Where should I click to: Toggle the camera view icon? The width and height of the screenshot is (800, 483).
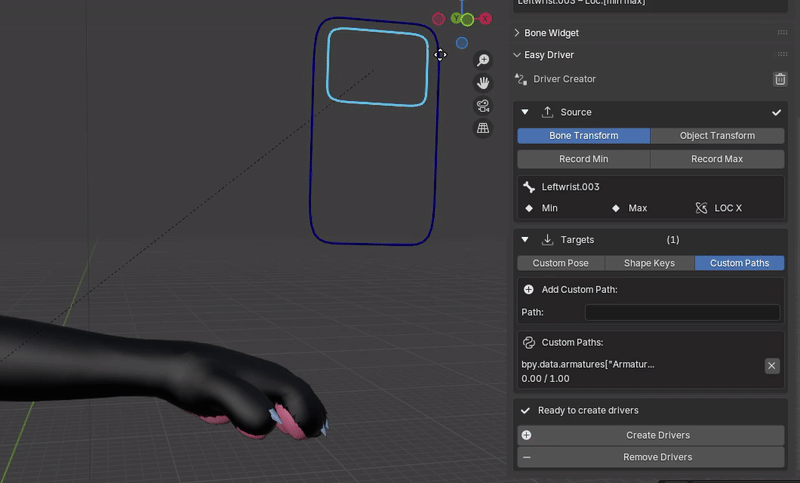pyautogui.click(x=483, y=106)
